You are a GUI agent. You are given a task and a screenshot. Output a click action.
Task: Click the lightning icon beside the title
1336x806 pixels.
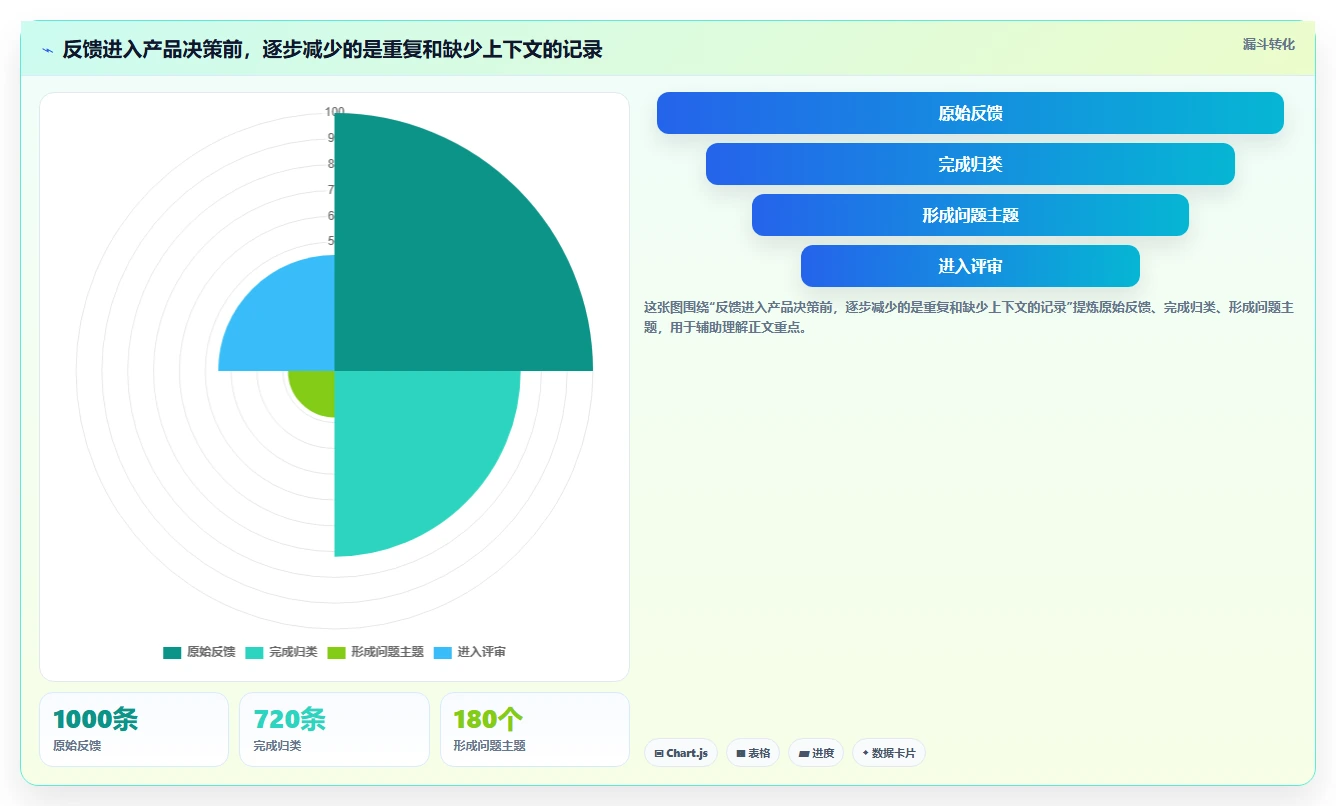pyautogui.click(x=47, y=50)
